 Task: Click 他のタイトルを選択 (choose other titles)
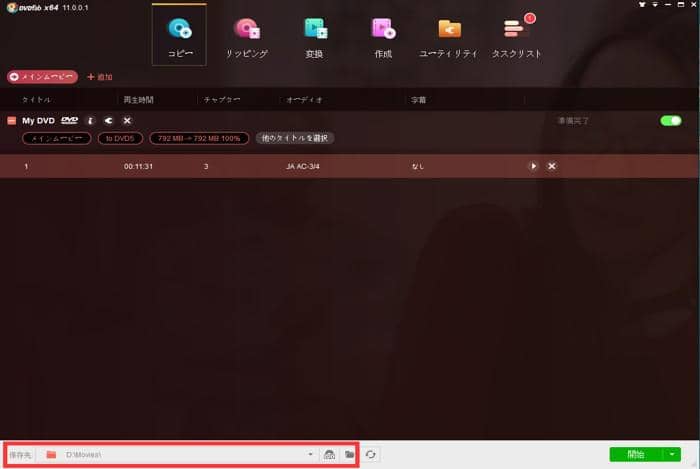point(295,138)
